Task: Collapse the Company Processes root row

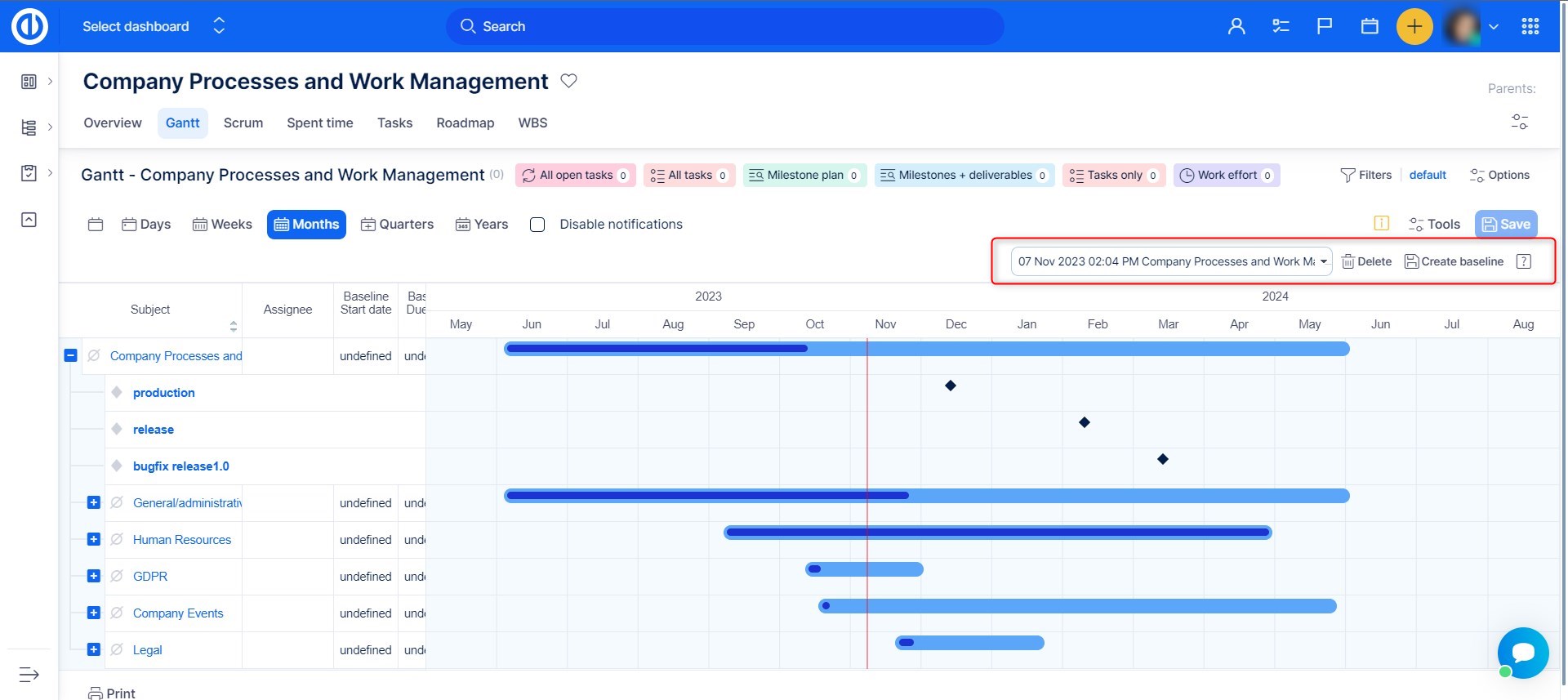Action: [70, 355]
